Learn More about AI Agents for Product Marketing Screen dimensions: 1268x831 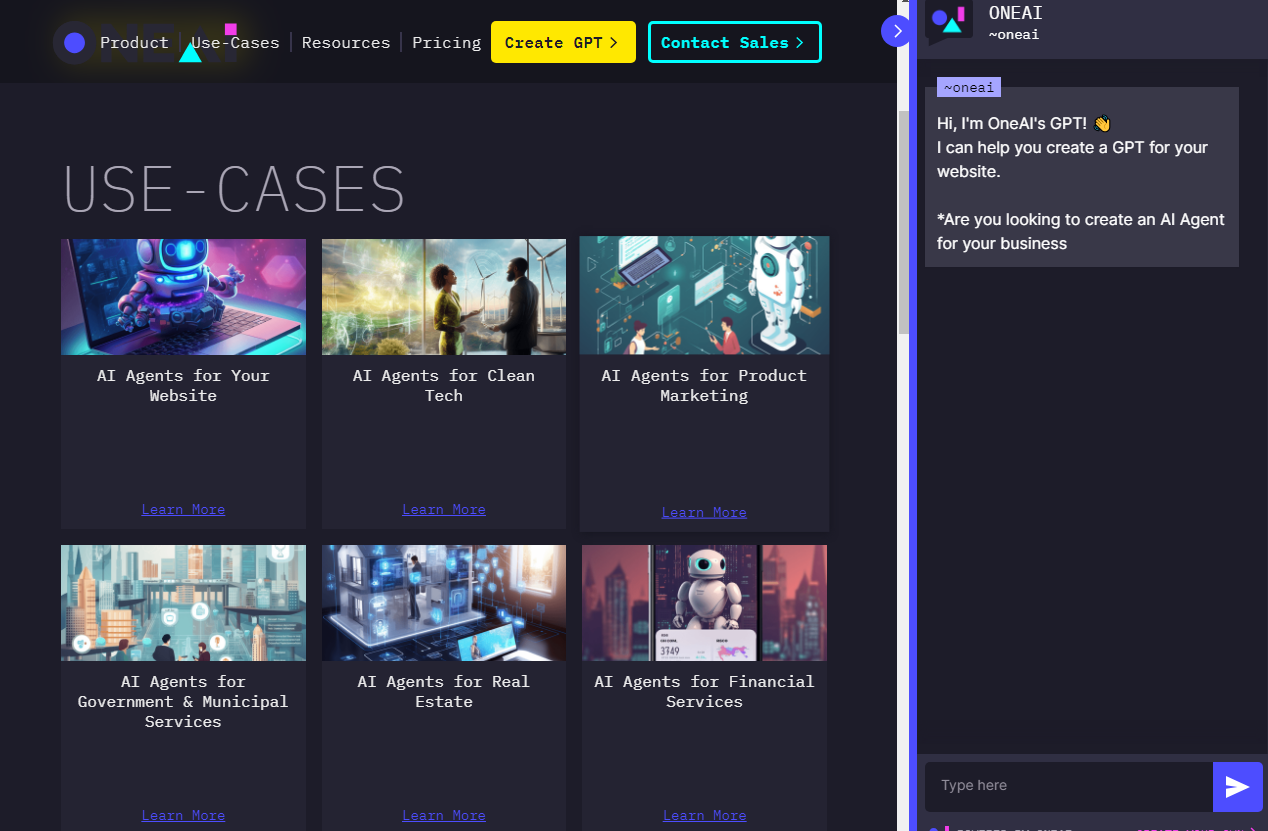[x=704, y=512]
